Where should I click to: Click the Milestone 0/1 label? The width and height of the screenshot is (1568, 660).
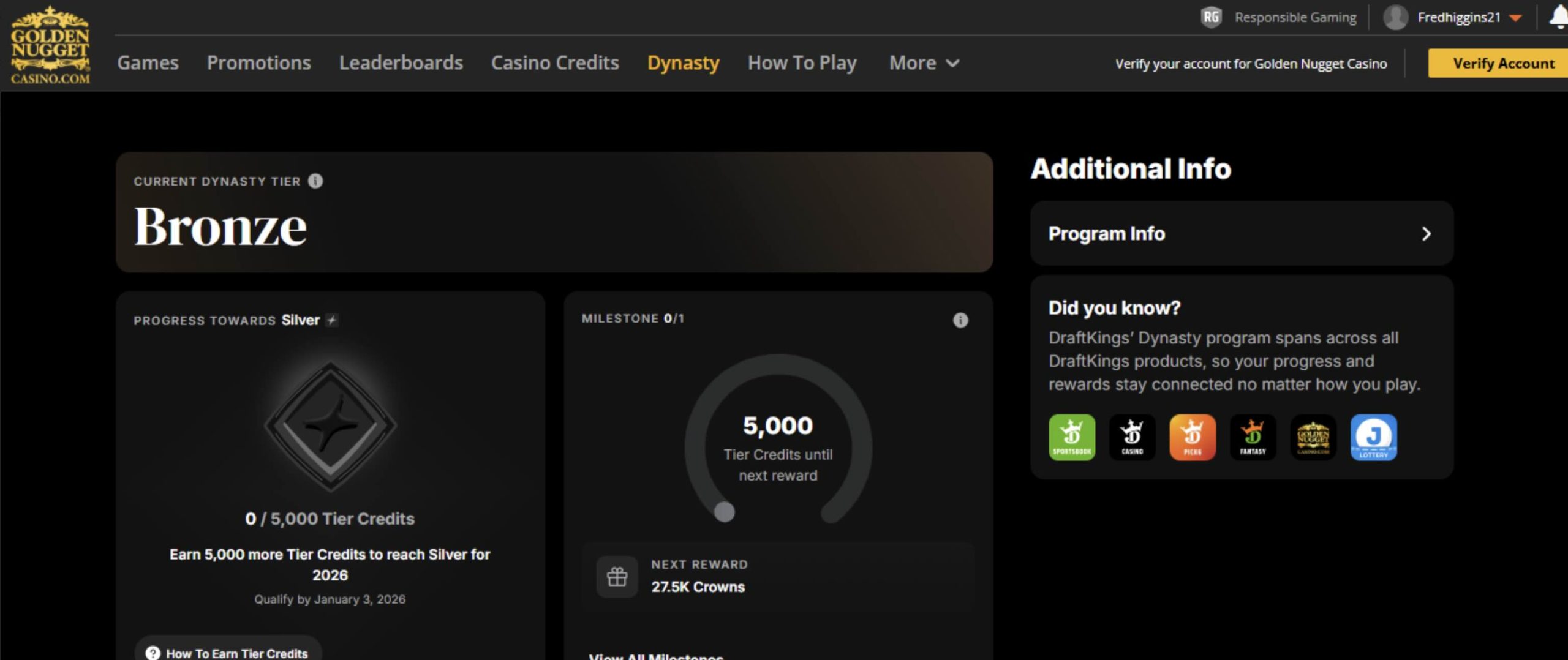[x=633, y=318]
